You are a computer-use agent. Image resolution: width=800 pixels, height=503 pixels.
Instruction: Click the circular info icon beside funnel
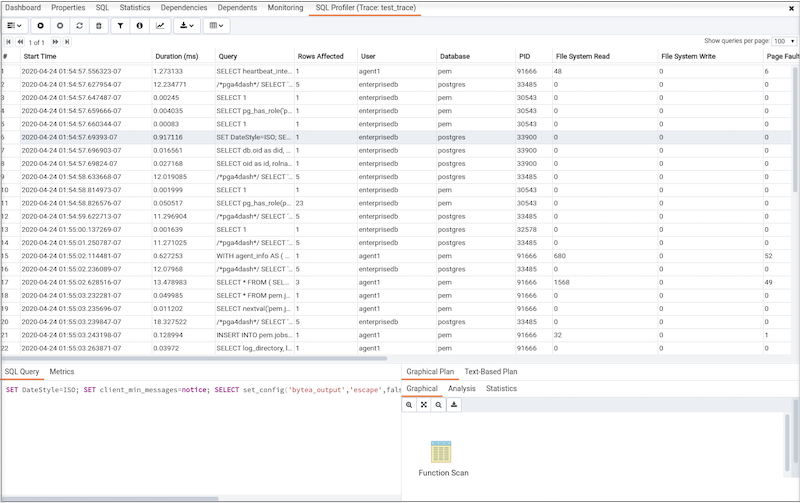[x=140, y=26]
